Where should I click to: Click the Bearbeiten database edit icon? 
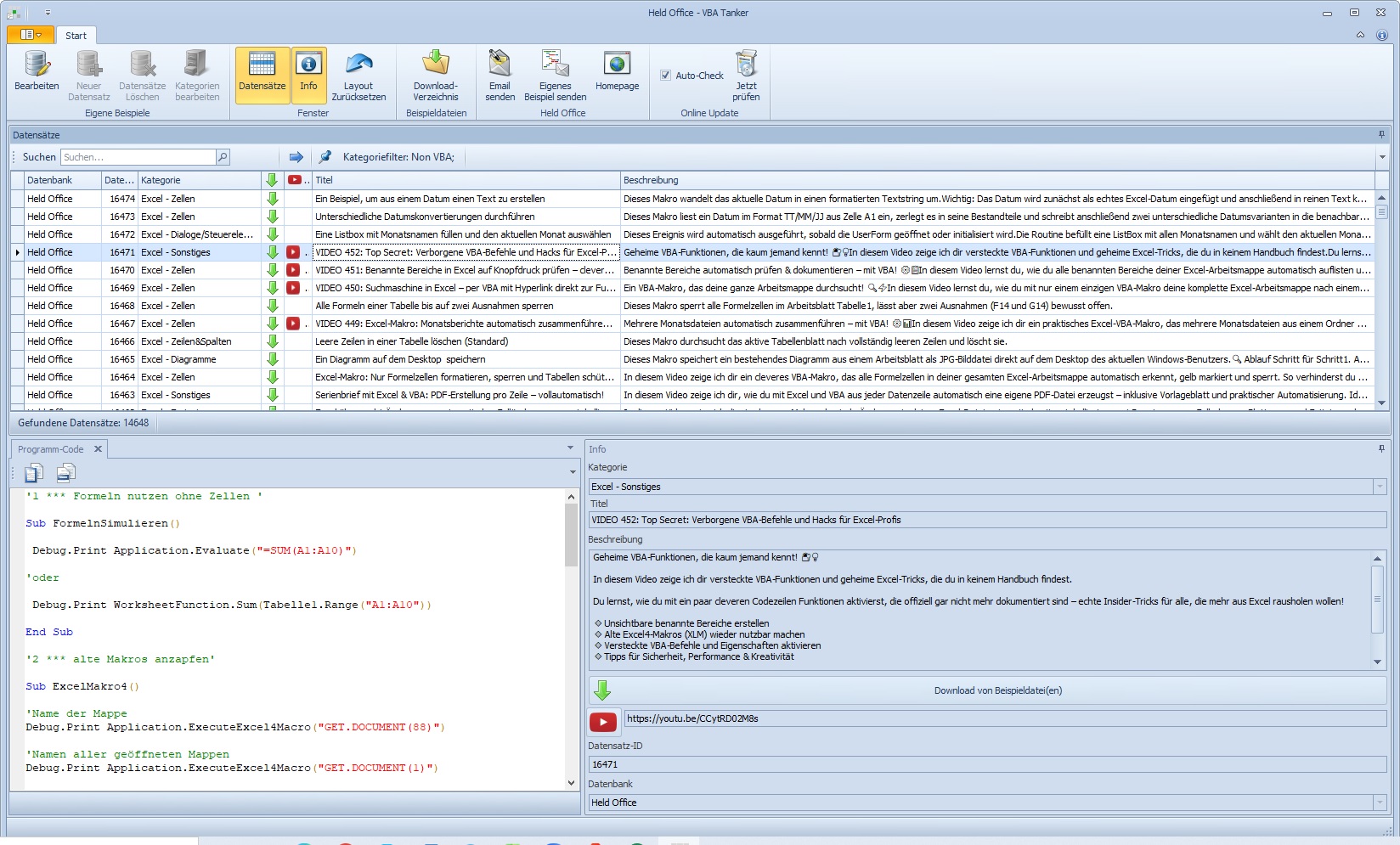(x=37, y=65)
